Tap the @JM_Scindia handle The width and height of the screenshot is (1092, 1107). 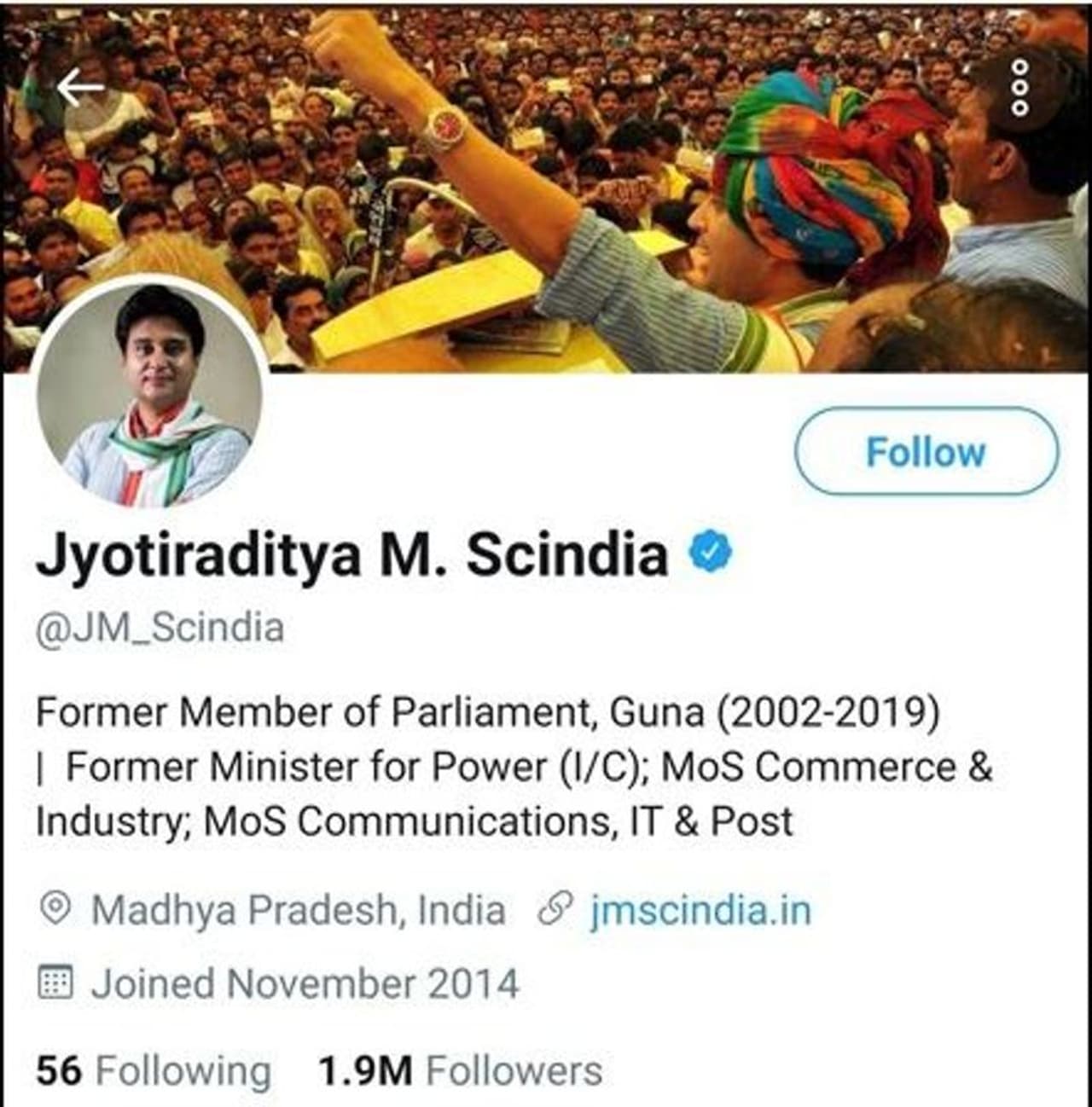pyautogui.click(x=160, y=628)
